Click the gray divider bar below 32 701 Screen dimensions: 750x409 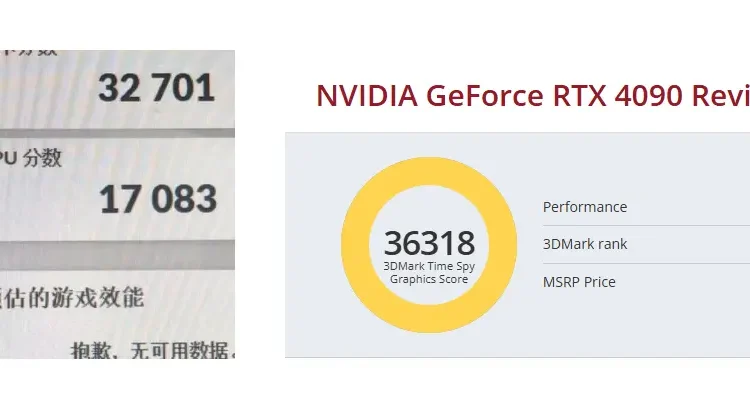117,133
